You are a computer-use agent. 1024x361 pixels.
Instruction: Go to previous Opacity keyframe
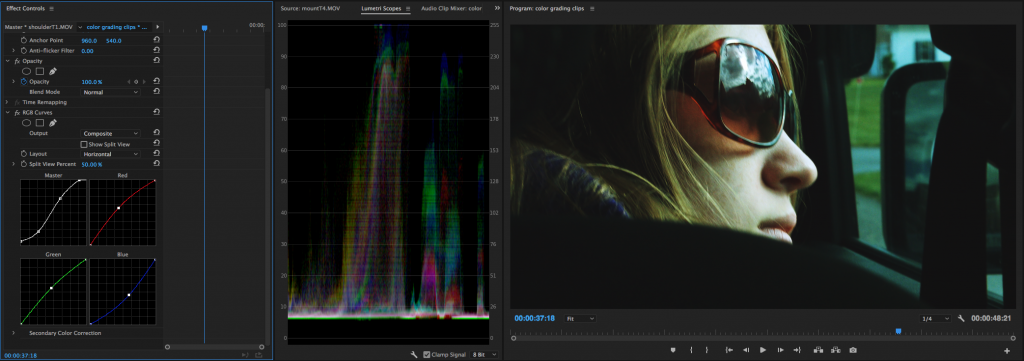tap(128, 82)
